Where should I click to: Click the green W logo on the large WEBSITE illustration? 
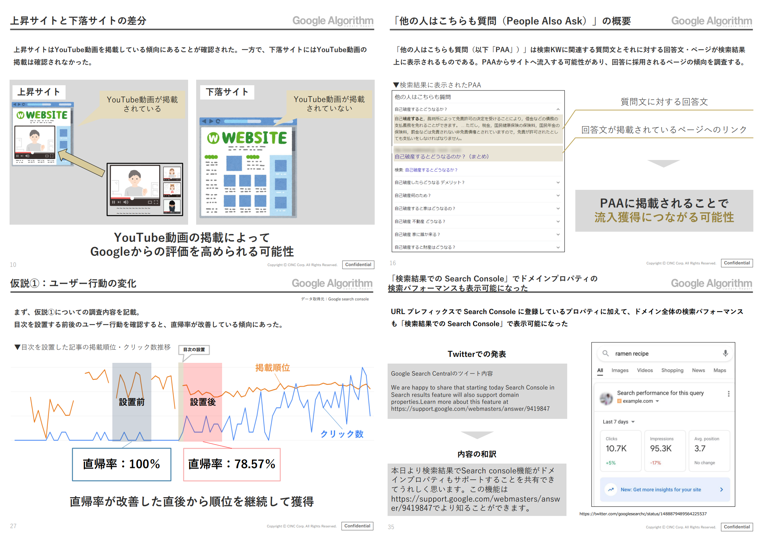pos(213,138)
